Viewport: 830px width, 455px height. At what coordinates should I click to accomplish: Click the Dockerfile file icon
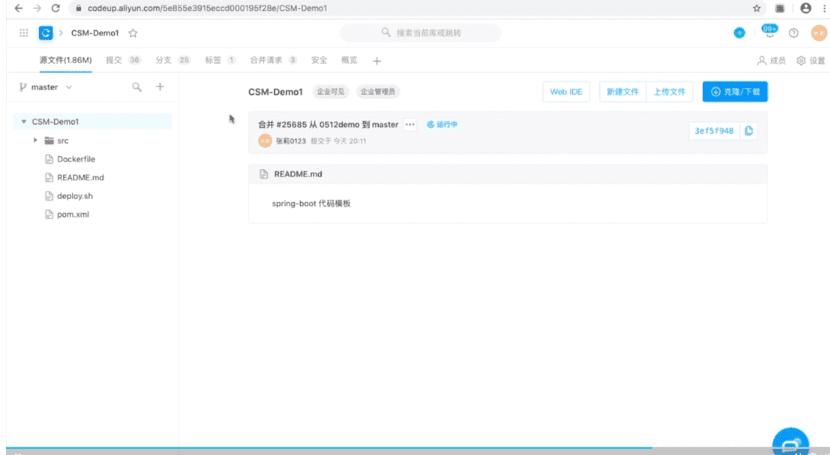click(49, 159)
